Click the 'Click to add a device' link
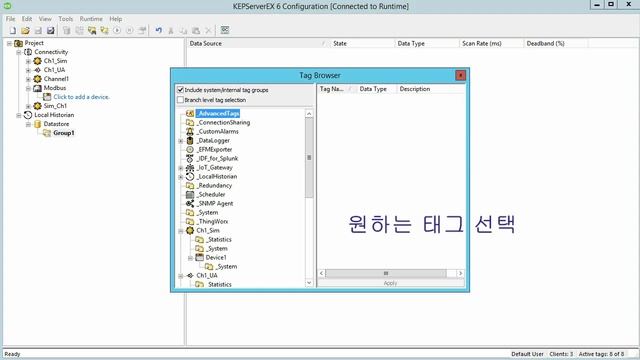The image size is (640, 360). pyautogui.click(x=82, y=97)
